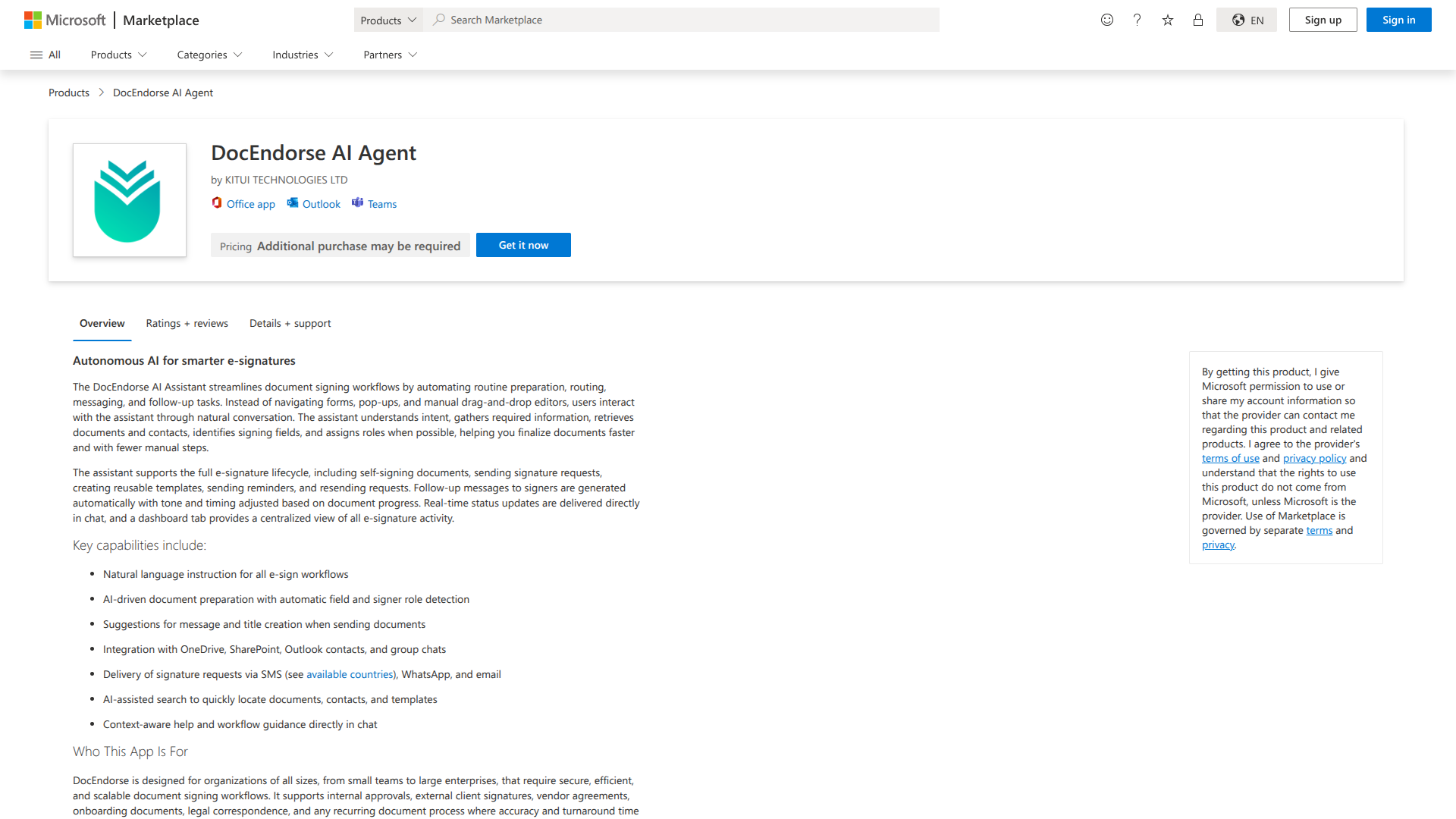1456x819 pixels.
Task: Click the search magnifier icon
Action: pos(438,20)
